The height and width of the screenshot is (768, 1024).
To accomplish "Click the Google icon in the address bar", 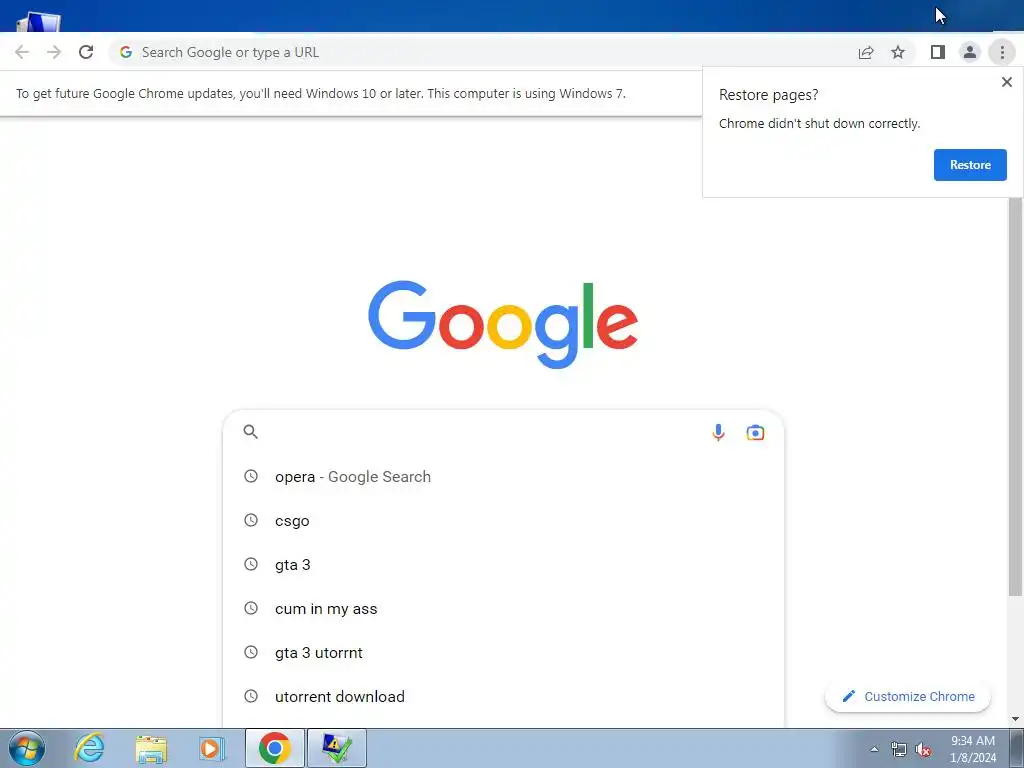I will coord(126,52).
